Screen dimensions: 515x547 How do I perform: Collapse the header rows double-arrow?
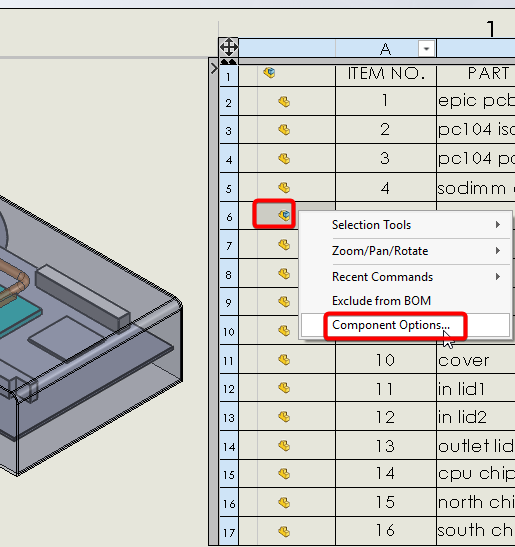click(229, 62)
